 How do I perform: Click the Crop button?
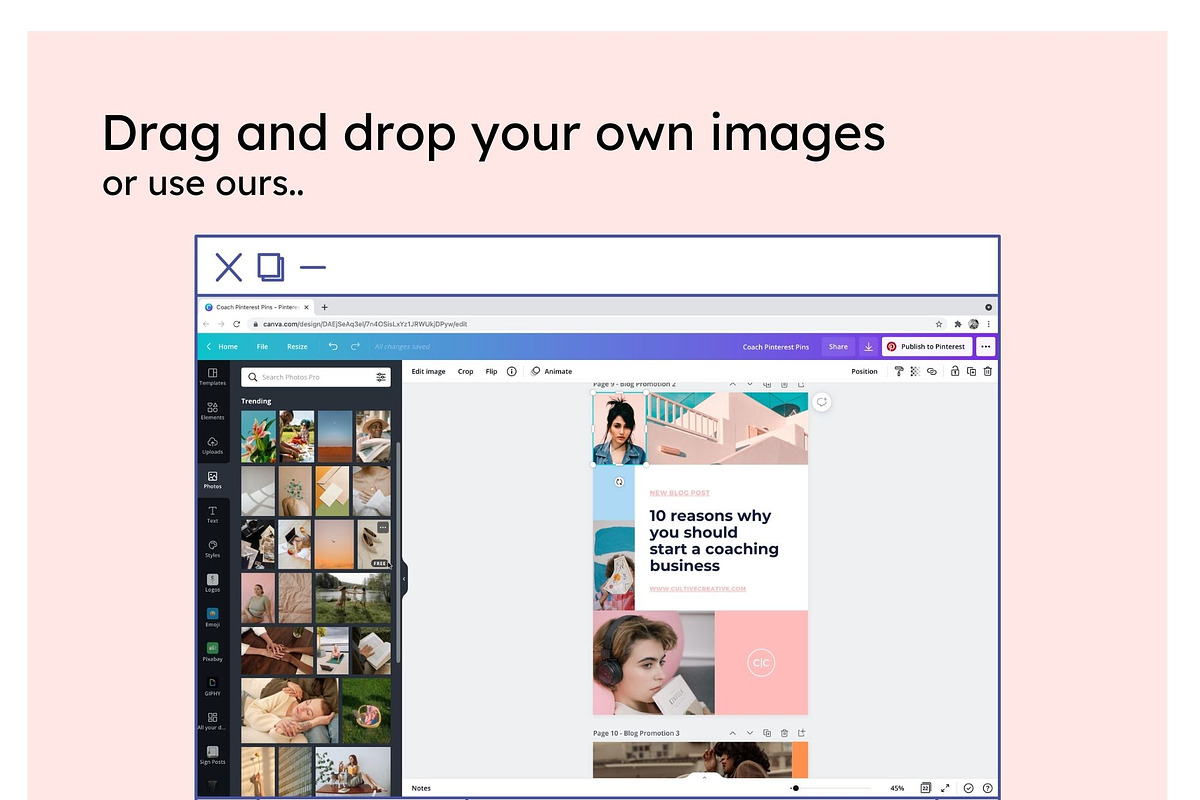click(x=466, y=371)
